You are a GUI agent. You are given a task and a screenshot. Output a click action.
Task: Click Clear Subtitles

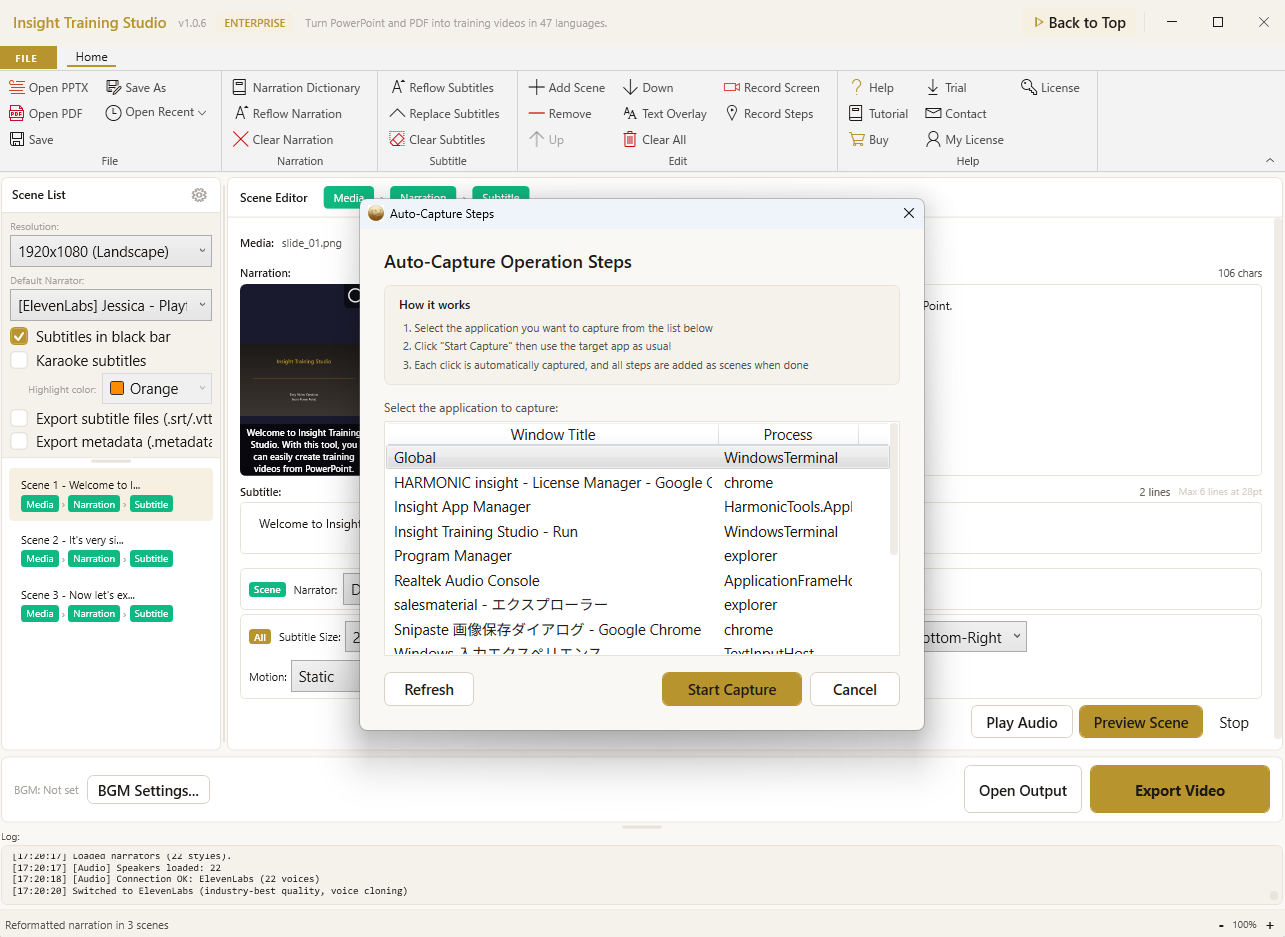(x=437, y=140)
